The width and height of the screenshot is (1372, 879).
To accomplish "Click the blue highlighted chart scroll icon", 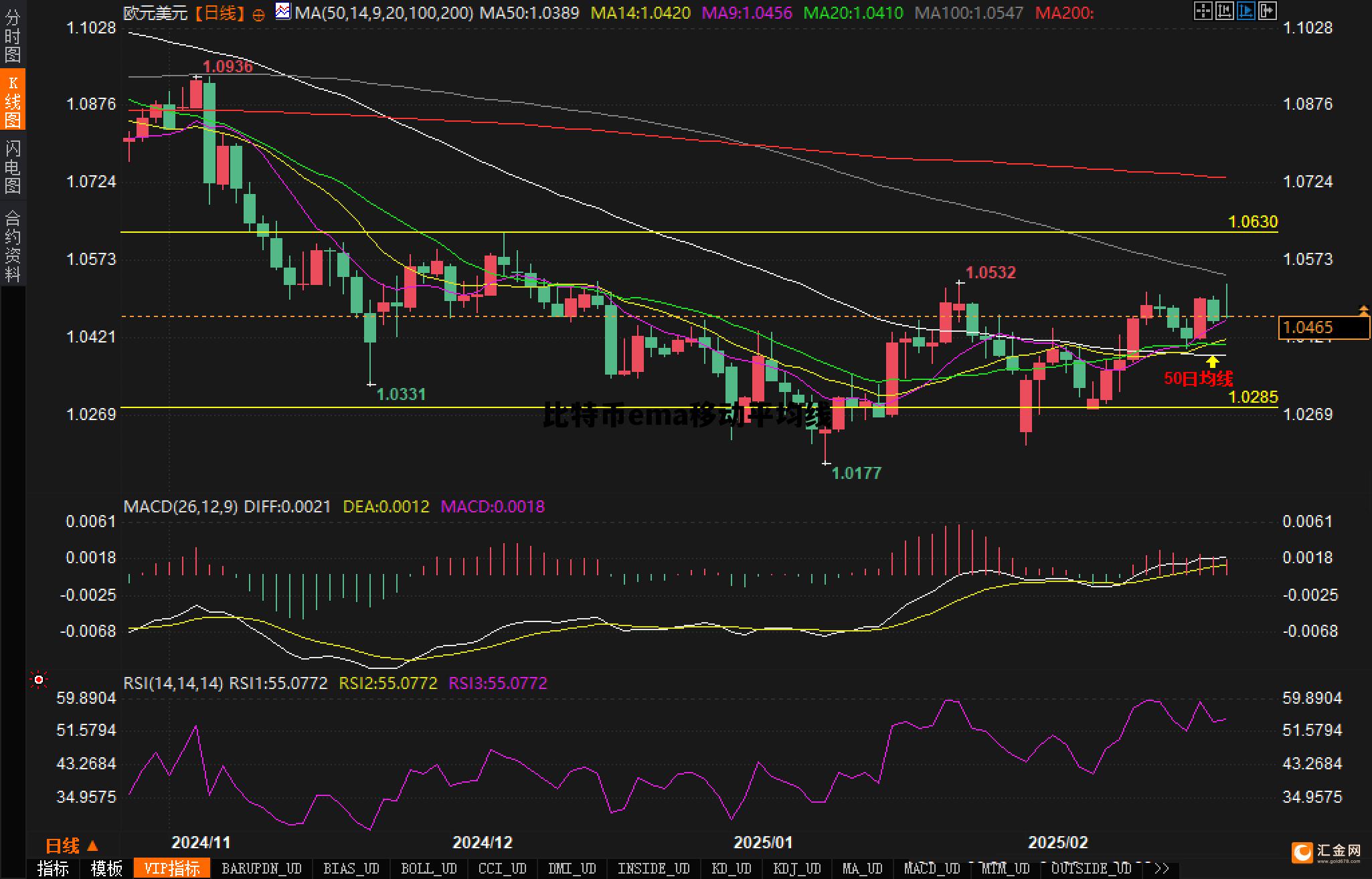I will pos(1246,11).
